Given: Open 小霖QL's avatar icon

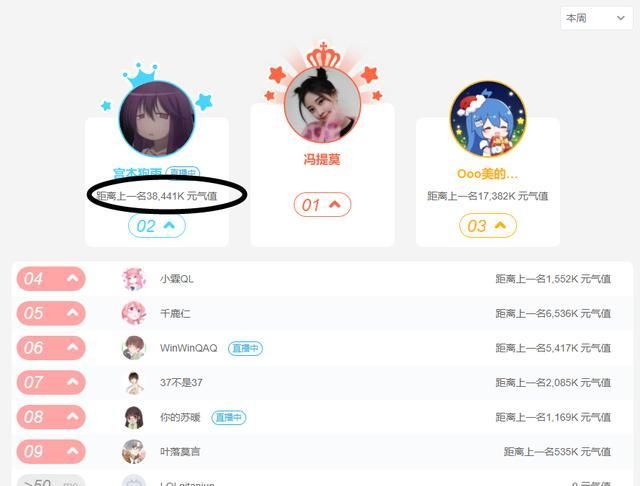Looking at the screenshot, I should (x=134, y=279).
